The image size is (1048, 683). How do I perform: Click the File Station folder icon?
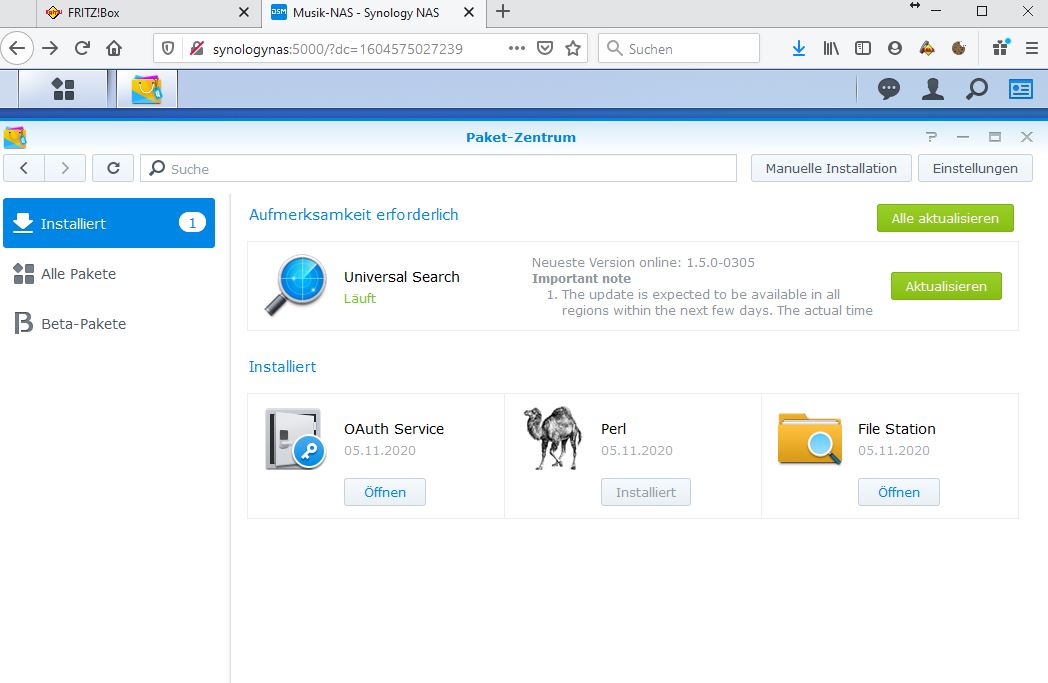point(809,439)
